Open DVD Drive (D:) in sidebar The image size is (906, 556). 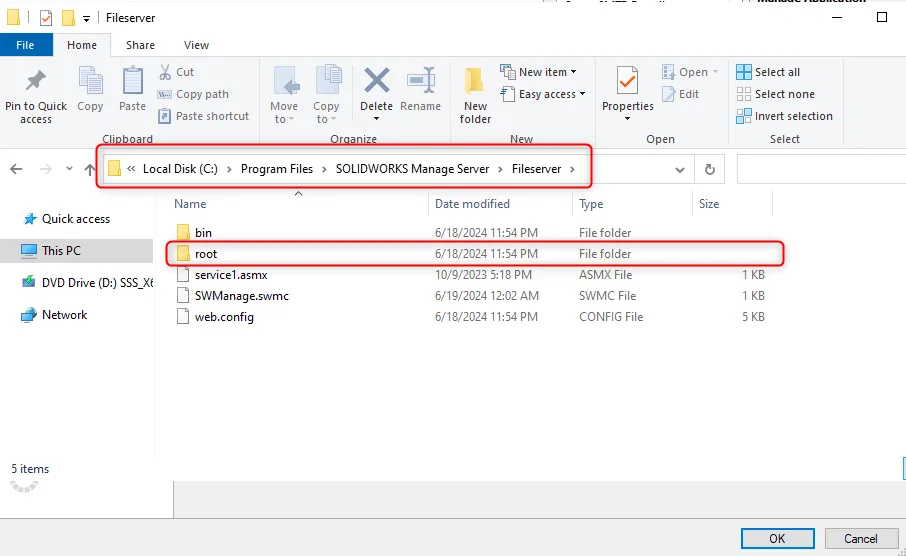coord(97,283)
